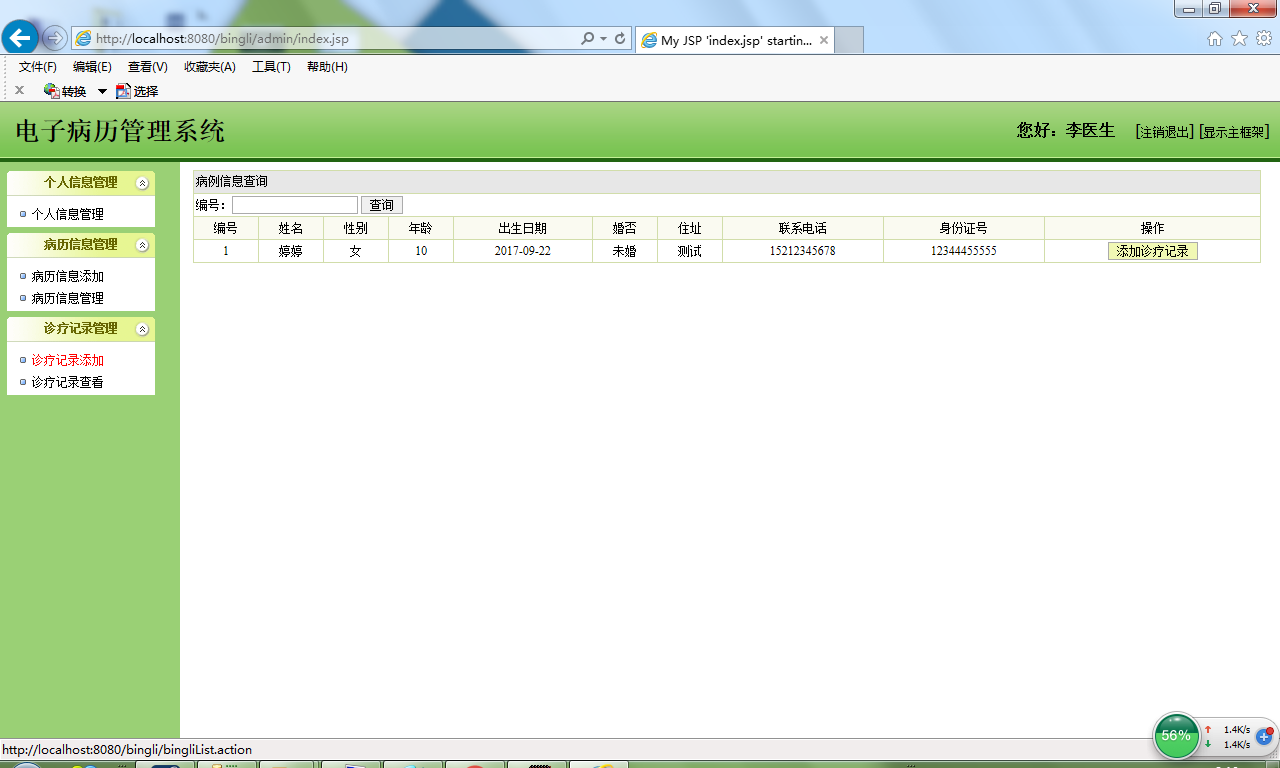Click the 56% speed ball indicator

1176,735
